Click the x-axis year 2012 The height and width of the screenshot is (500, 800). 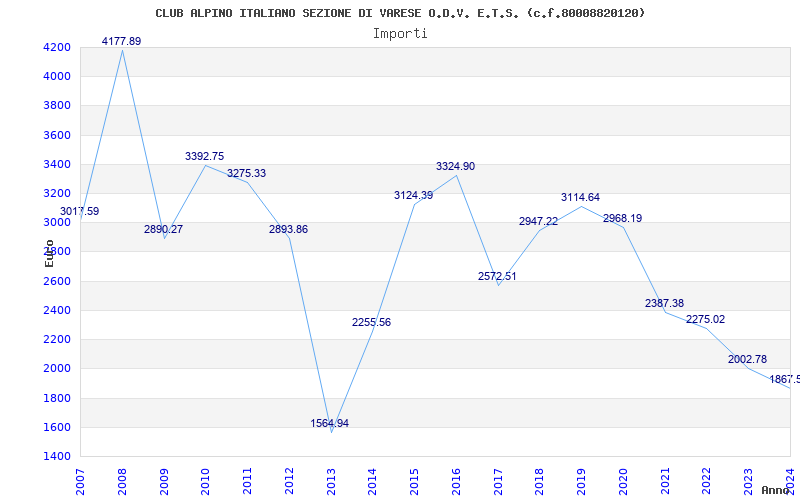(289, 482)
